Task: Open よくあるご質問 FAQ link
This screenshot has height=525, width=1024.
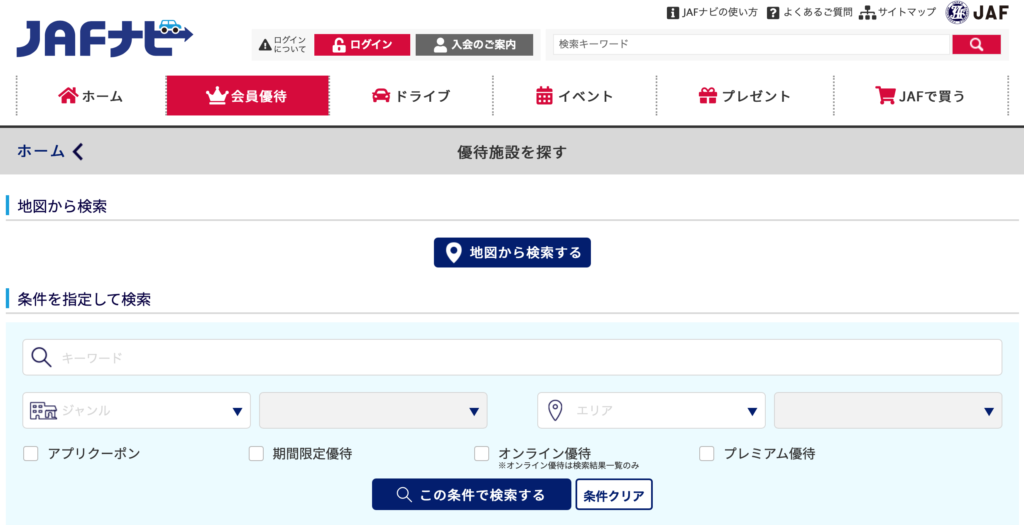Action: (817, 12)
